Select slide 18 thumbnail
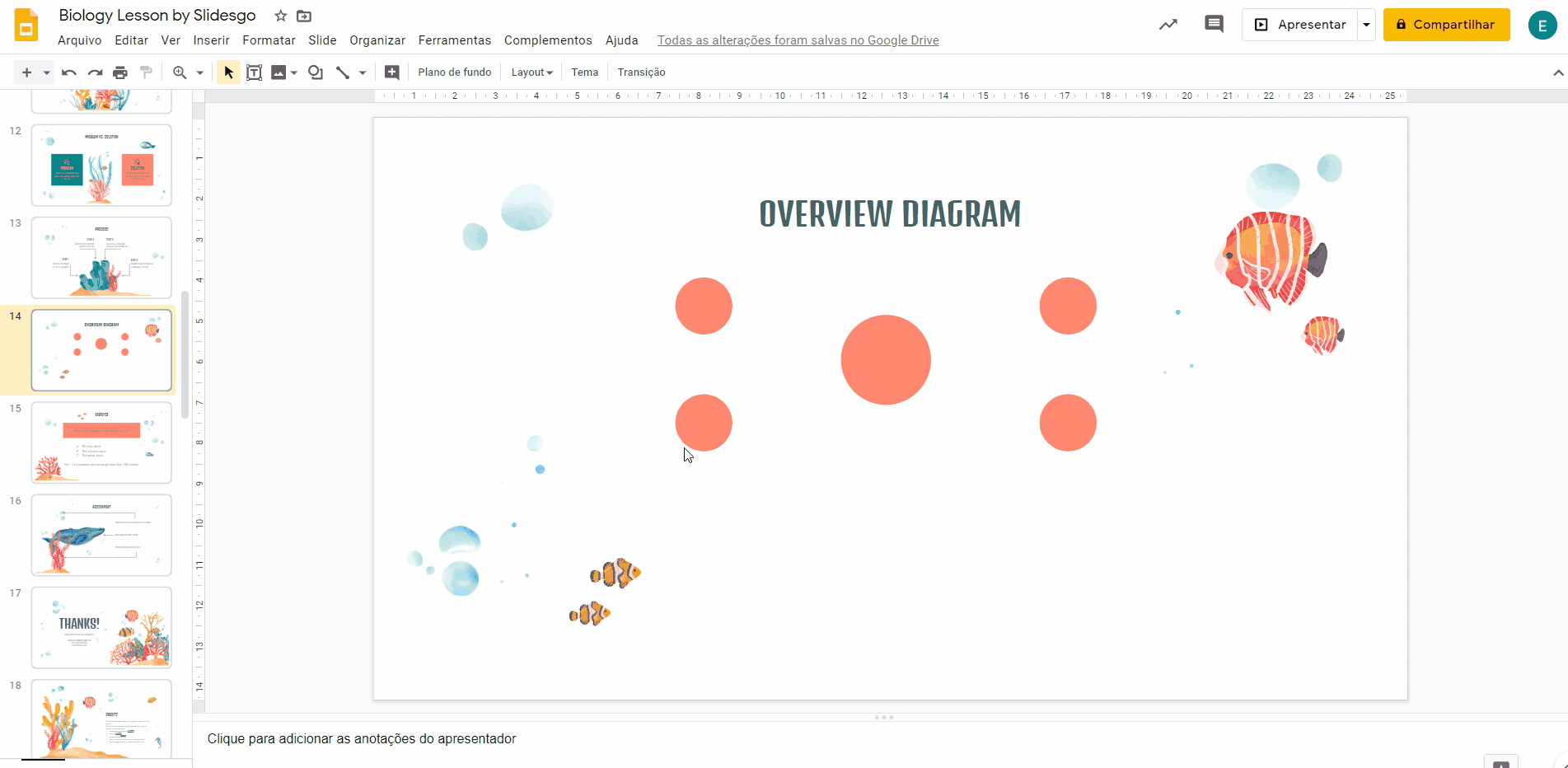This screenshot has height=768, width=1568. point(101,719)
